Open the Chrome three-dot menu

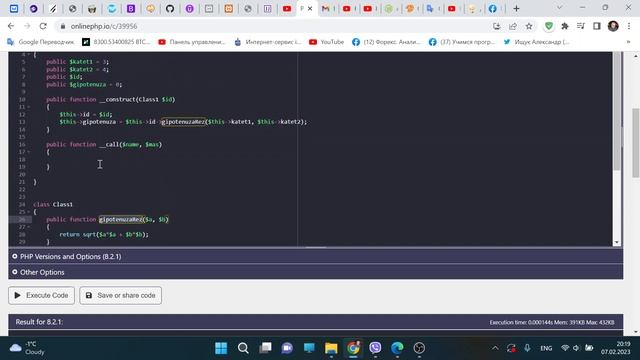click(629, 26)
